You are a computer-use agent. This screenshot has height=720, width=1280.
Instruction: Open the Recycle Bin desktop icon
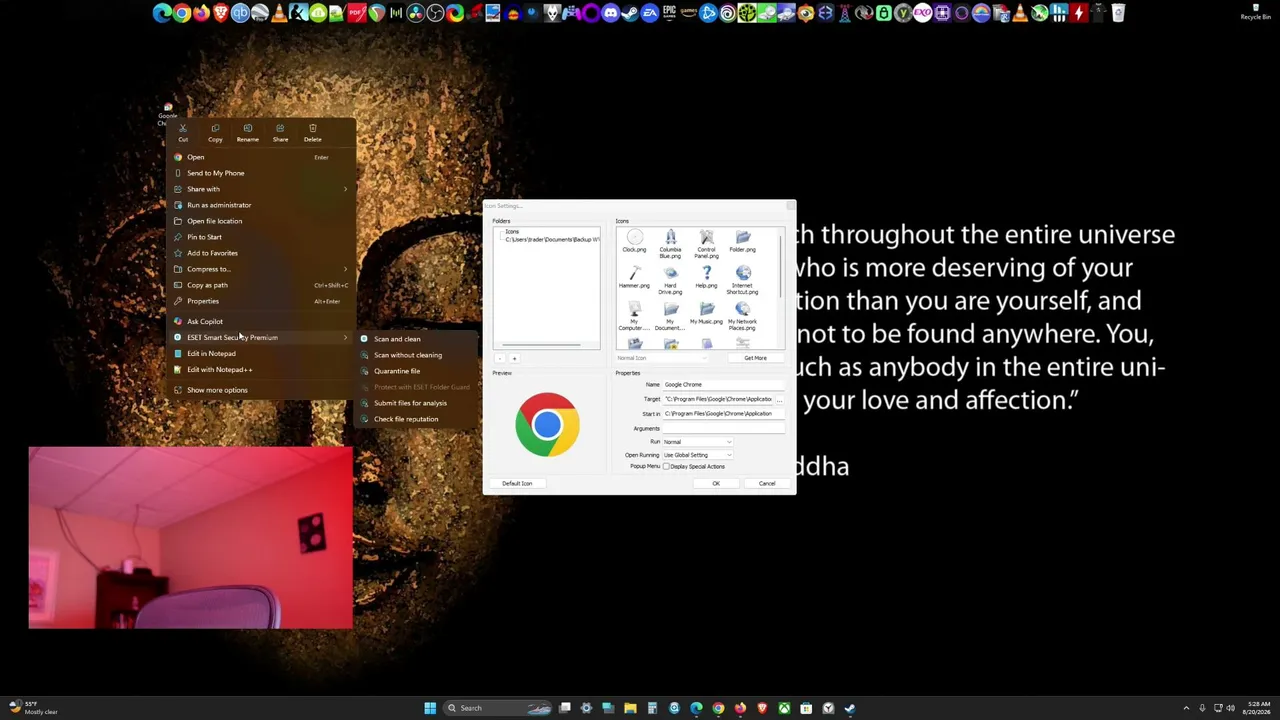click(1256, 12)
